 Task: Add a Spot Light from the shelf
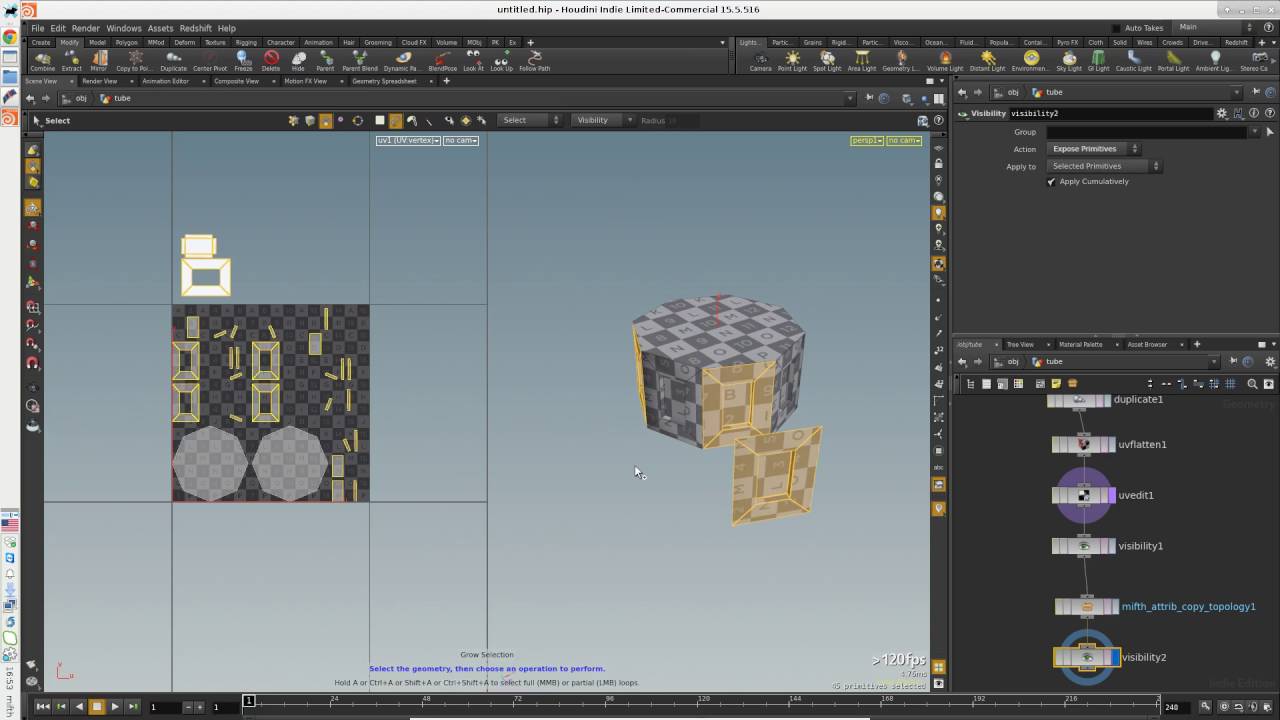coord(827,61)
